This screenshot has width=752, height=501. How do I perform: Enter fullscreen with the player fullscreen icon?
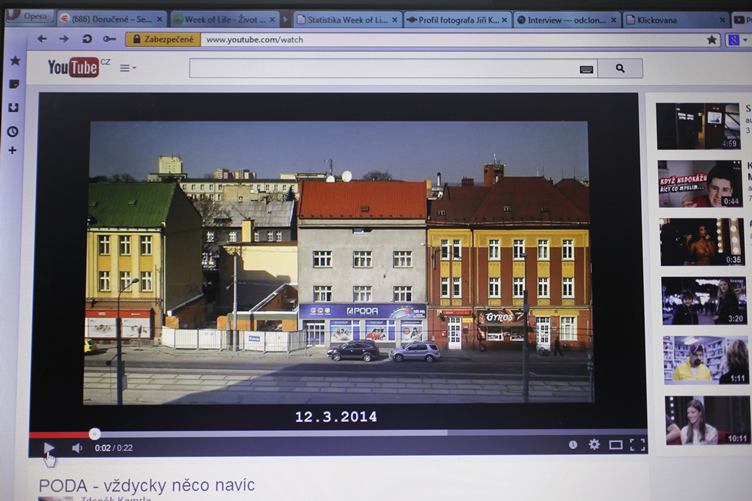[637, 445]
